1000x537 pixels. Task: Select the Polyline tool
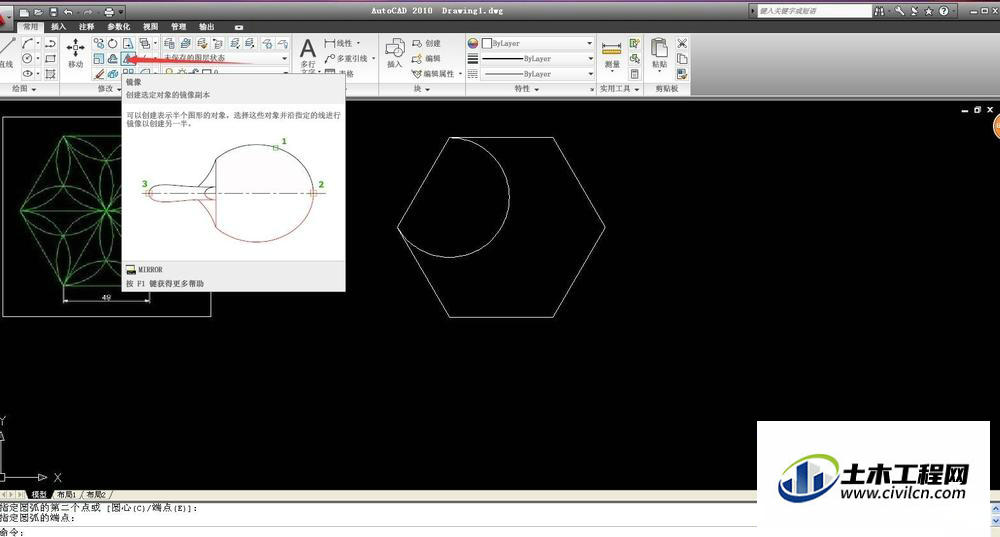tap(50, 43)
